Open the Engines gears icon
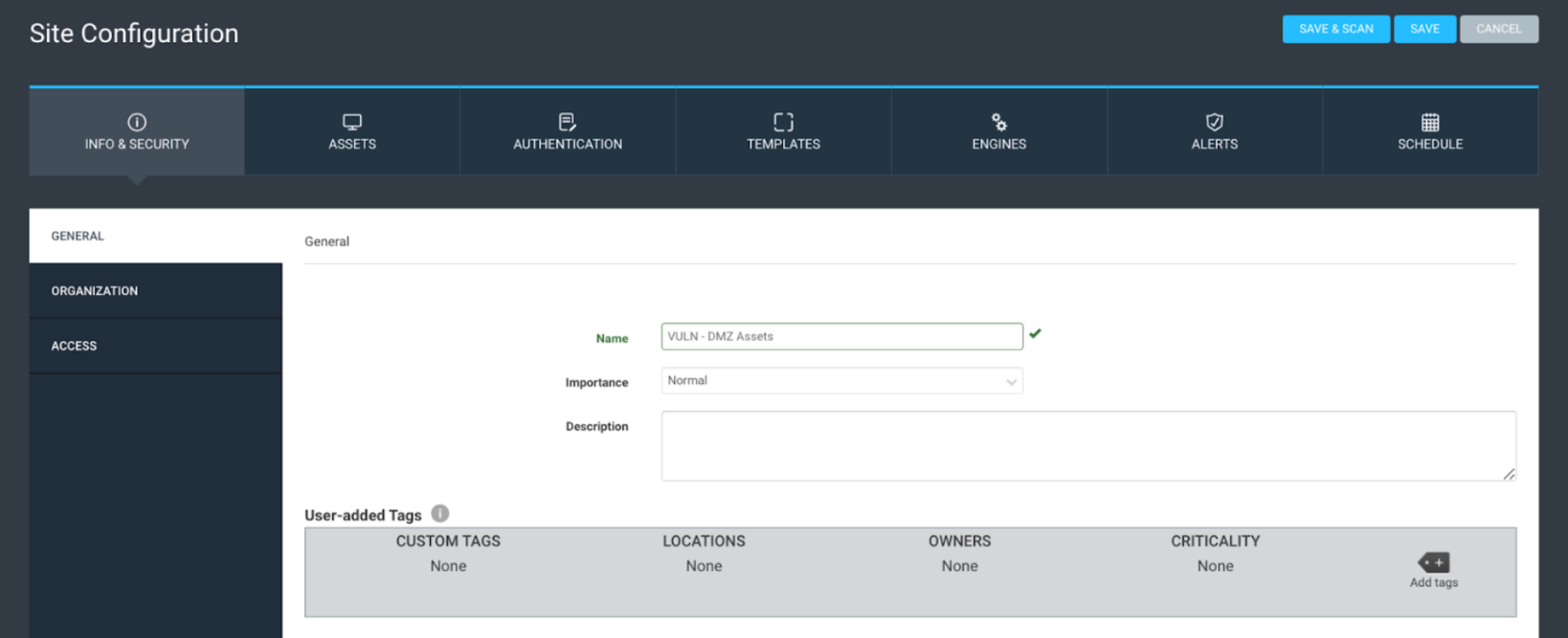1568x638 pixels. [998, 122]
